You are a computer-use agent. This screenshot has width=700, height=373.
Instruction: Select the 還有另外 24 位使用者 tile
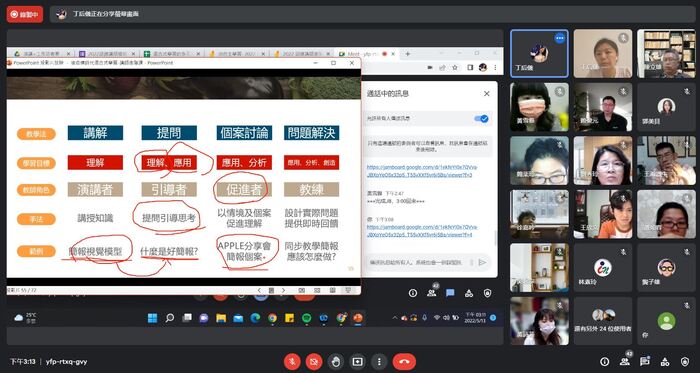point(603,321)
